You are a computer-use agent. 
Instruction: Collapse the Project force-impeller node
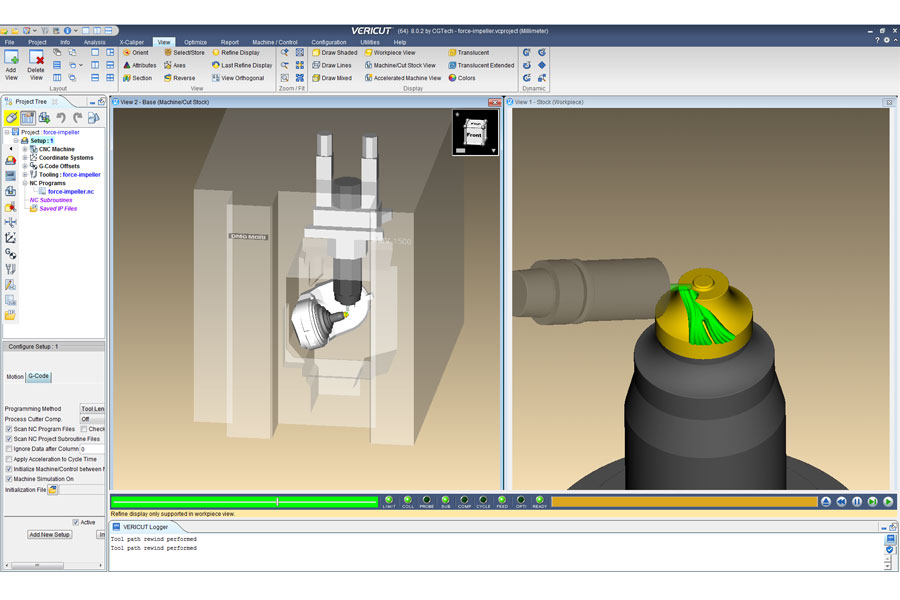tap(7, 132)
